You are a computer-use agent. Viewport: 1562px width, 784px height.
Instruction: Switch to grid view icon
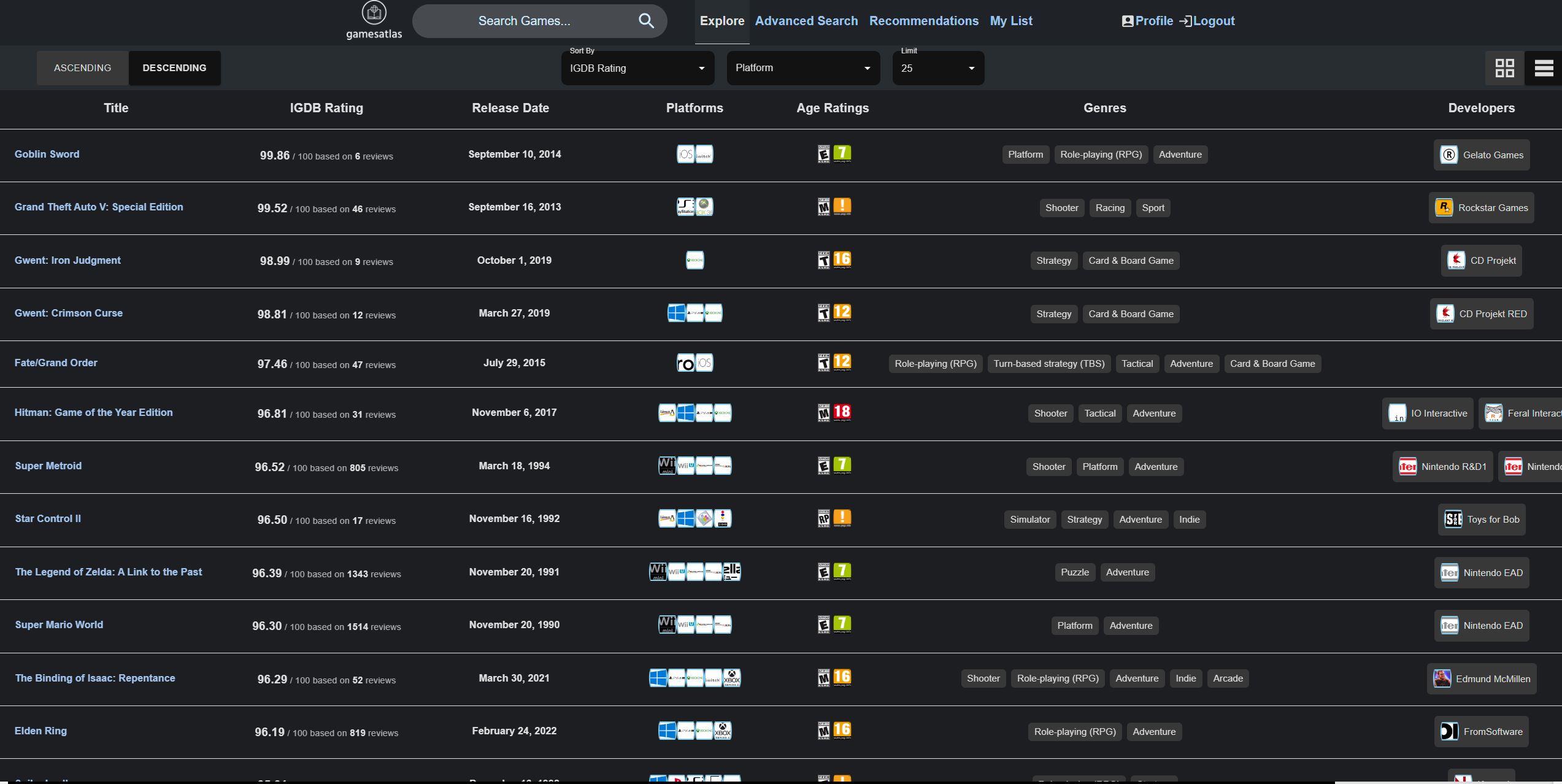(x=1504, y=68)
